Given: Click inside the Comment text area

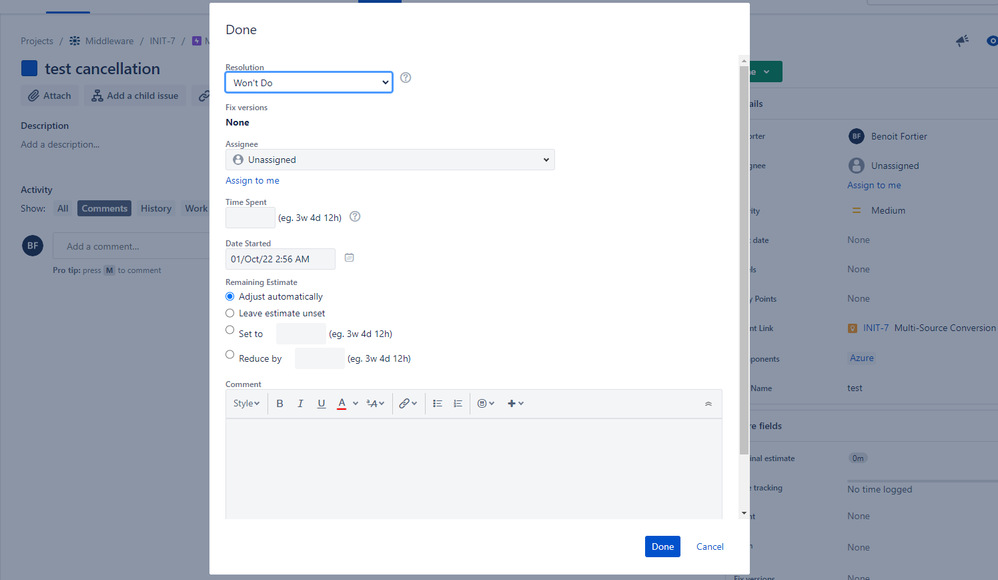Looking at the screenshot, I should (x=474, y=469).
